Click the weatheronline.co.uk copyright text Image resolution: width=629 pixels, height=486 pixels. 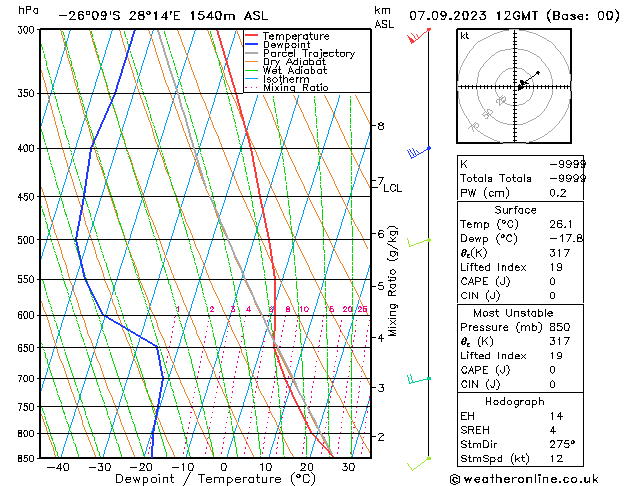[x=524, y=479]
